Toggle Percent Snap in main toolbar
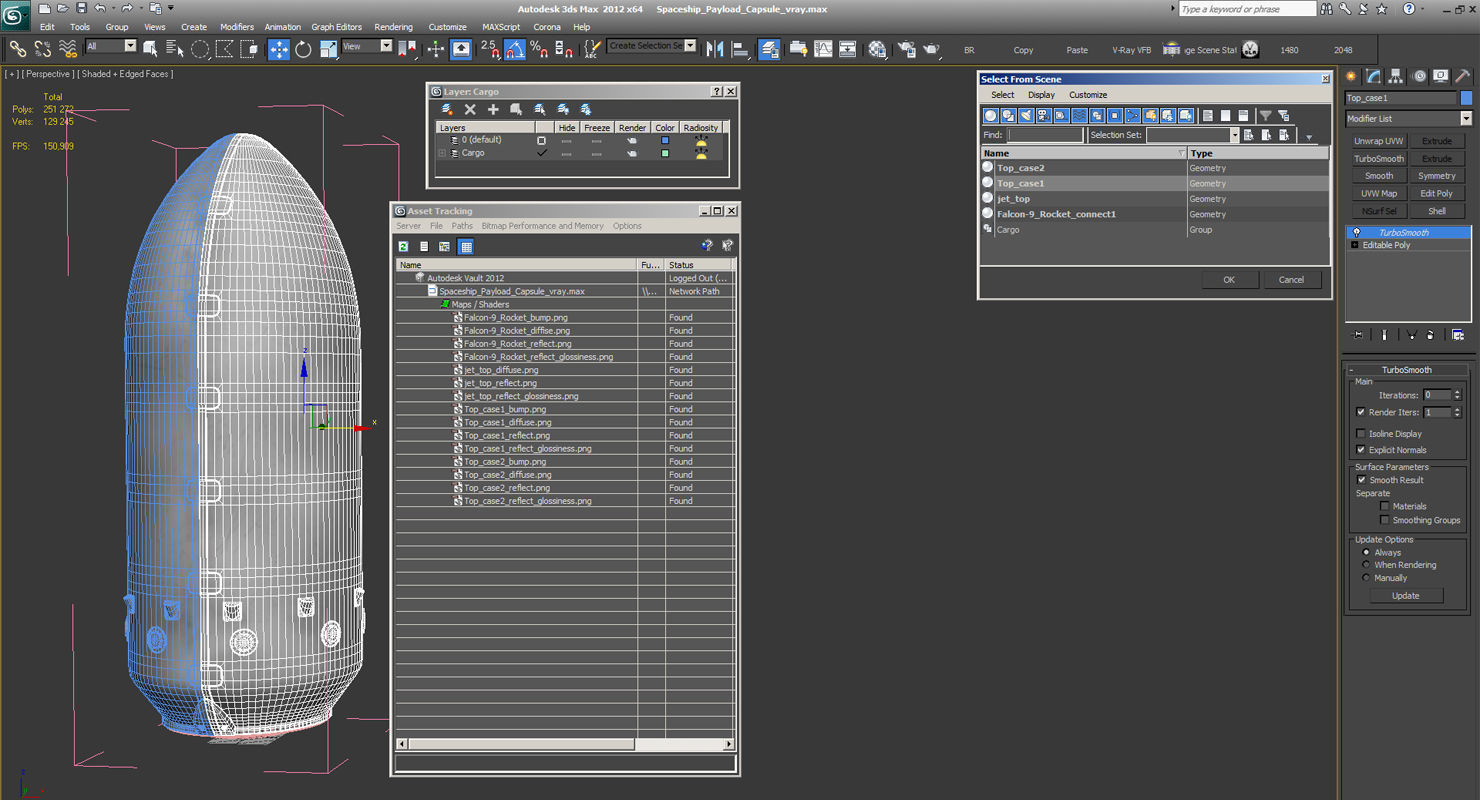 (539, 49)
